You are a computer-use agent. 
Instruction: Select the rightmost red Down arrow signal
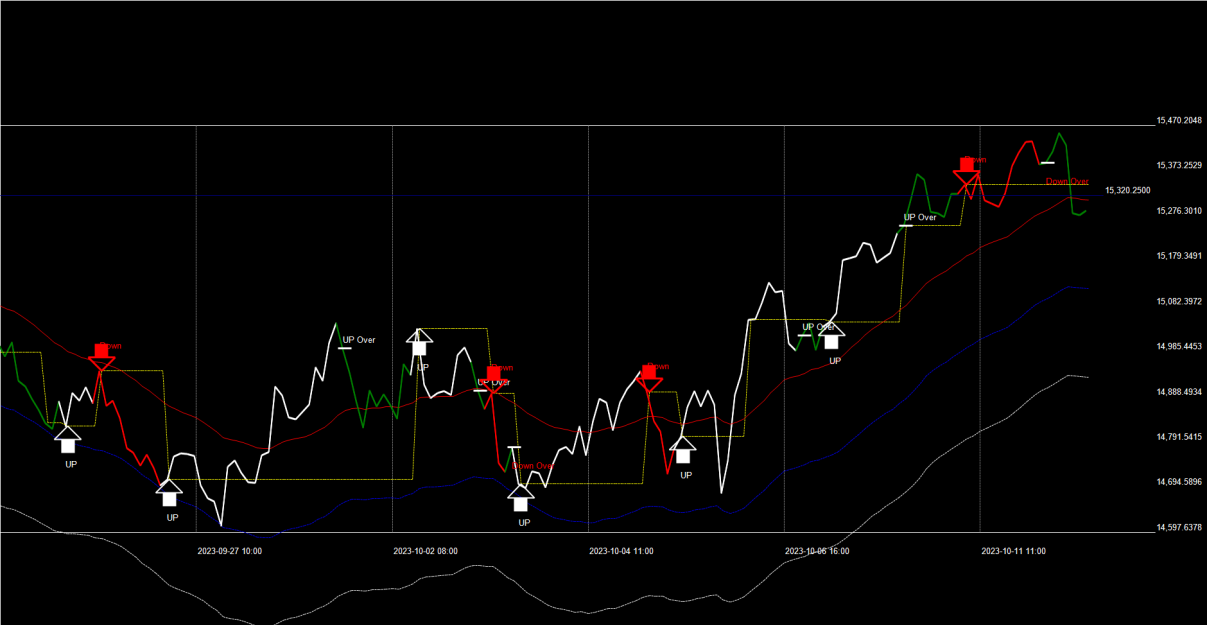[966, 171]
